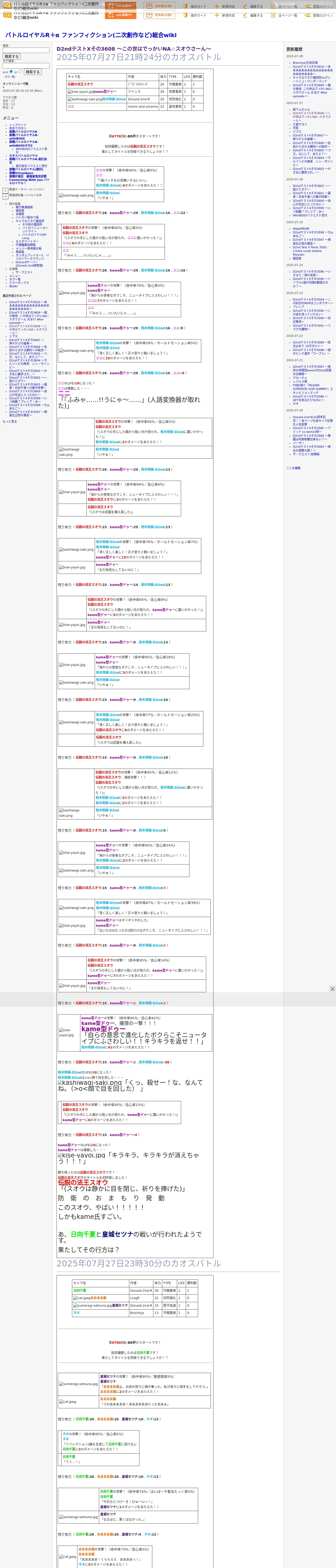Open Brochiyo生現名簿 in update history
The width and height of the screenshot is (336, 1568).
pos(305,63)
